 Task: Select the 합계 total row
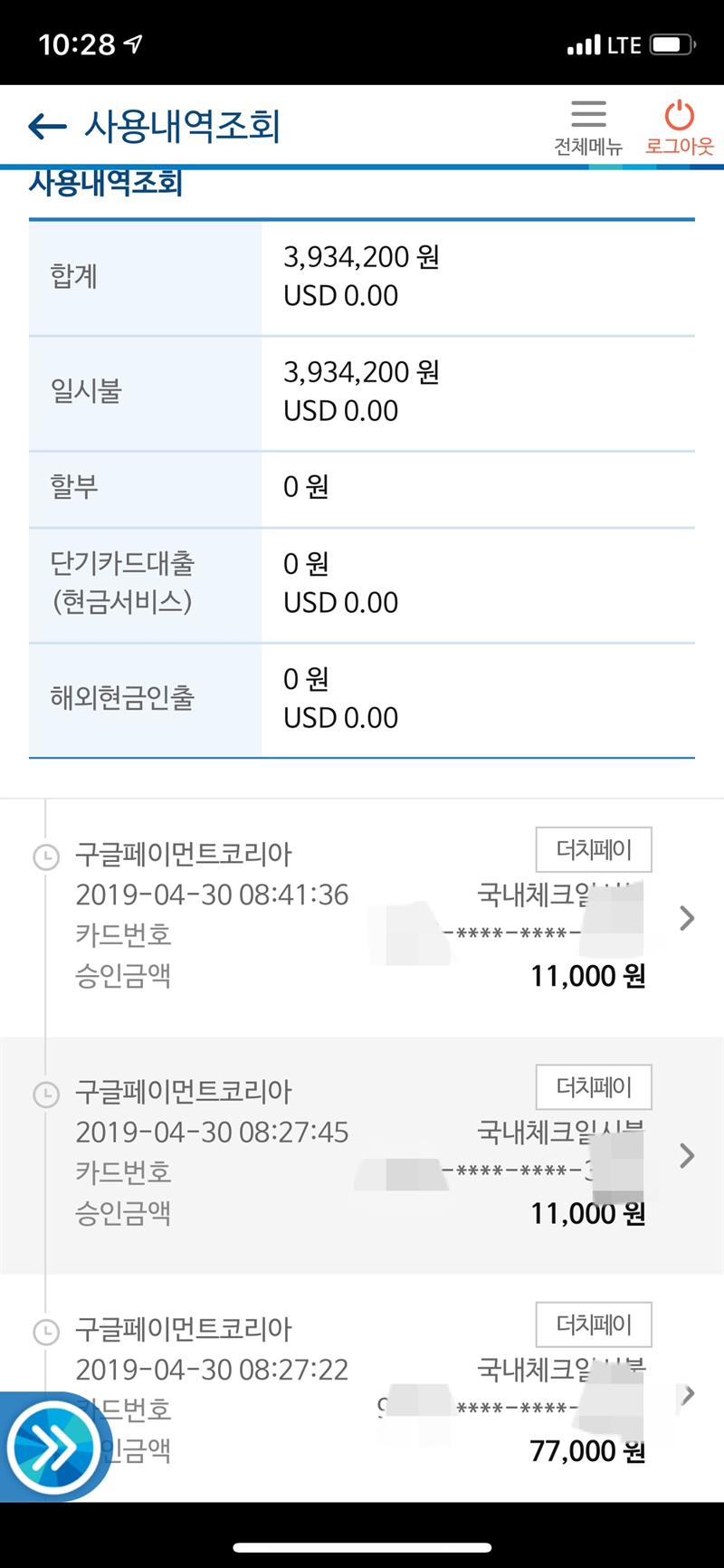tap(362, 277)
